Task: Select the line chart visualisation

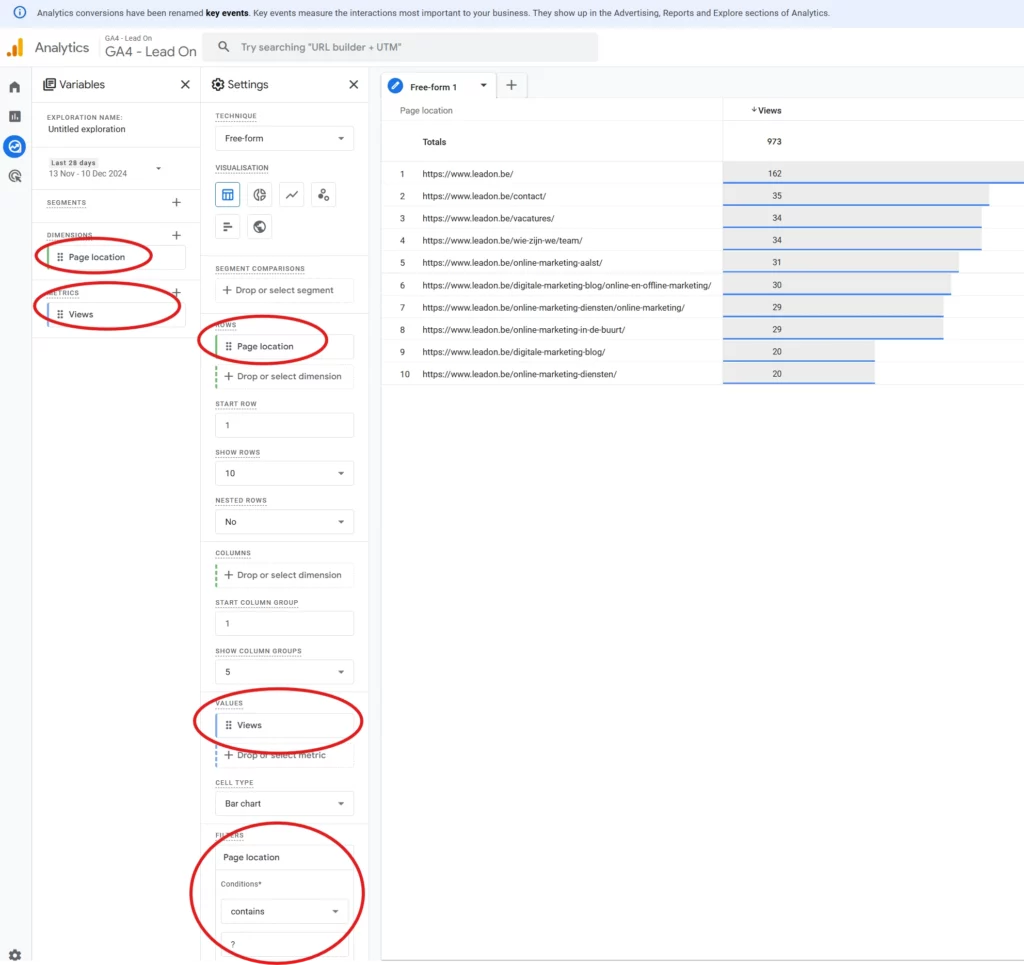Action: (291, 195)
